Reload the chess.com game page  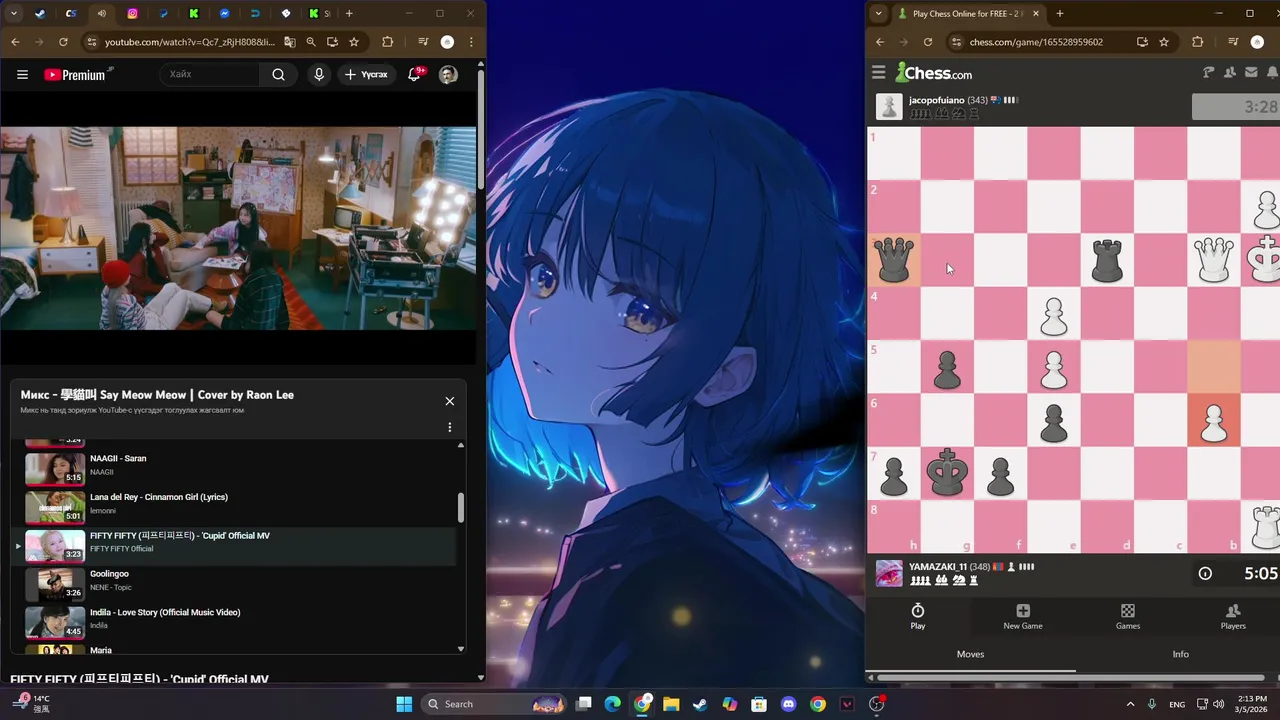pyautogui.click(x=928, y=42)
